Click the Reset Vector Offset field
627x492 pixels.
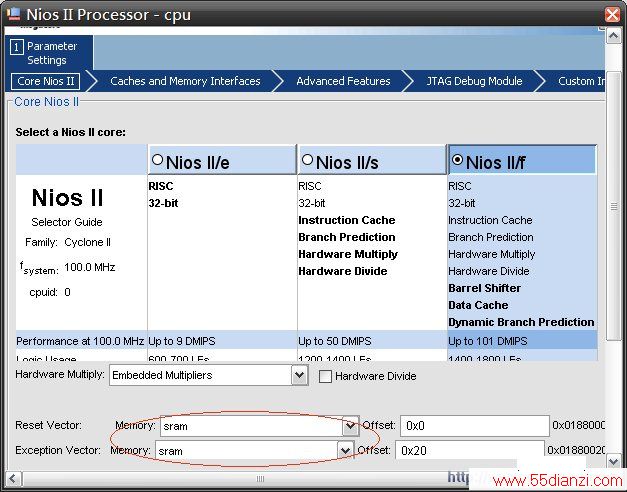(475, 426)
